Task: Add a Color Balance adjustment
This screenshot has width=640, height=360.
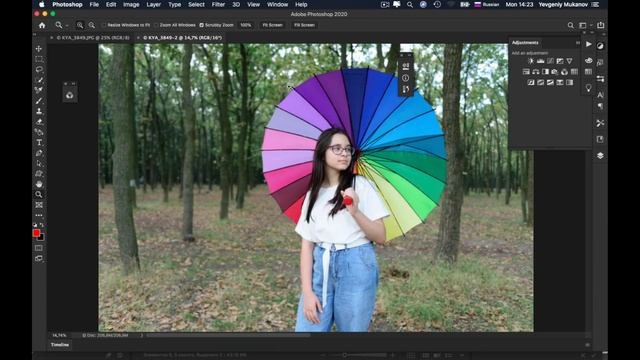Action: [x=536, y=71]
